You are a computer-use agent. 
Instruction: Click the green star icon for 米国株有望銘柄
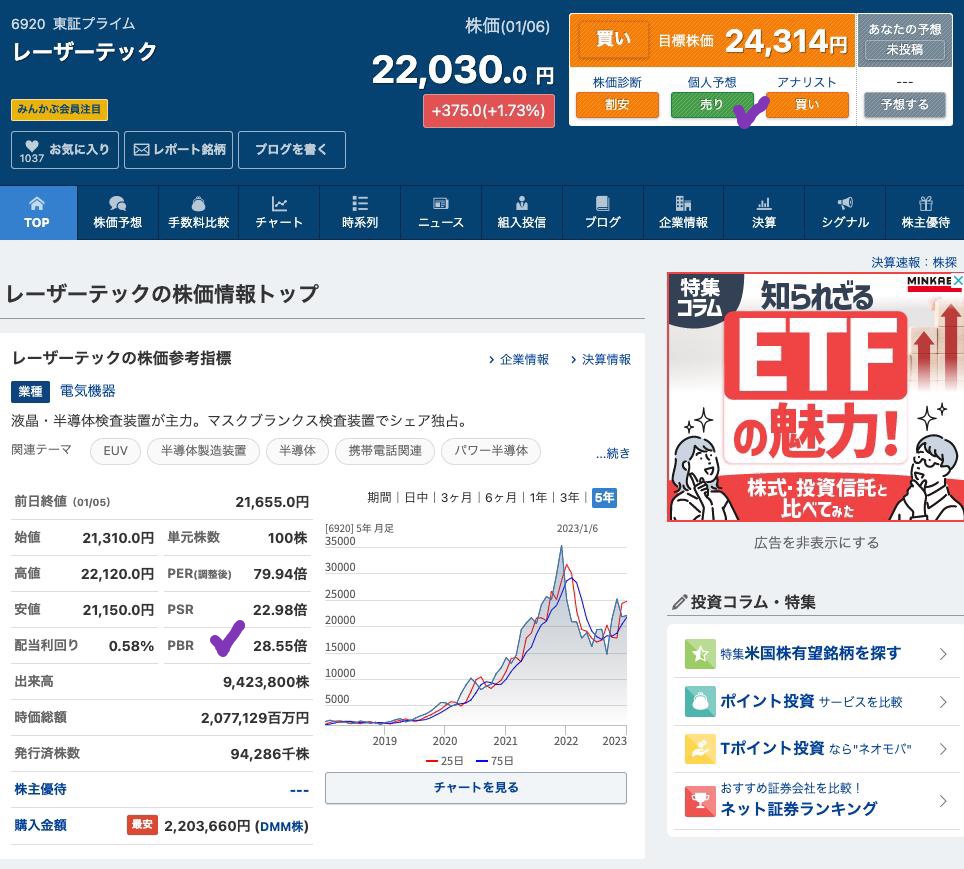[x=700, y=654]
